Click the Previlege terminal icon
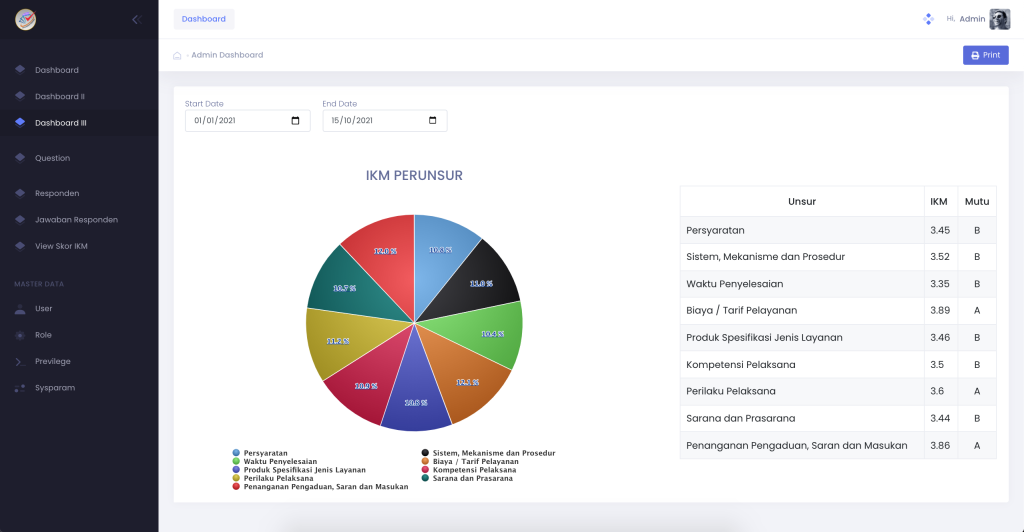The width and height of the screenshot is (1024, 532). tap(20, 362)
